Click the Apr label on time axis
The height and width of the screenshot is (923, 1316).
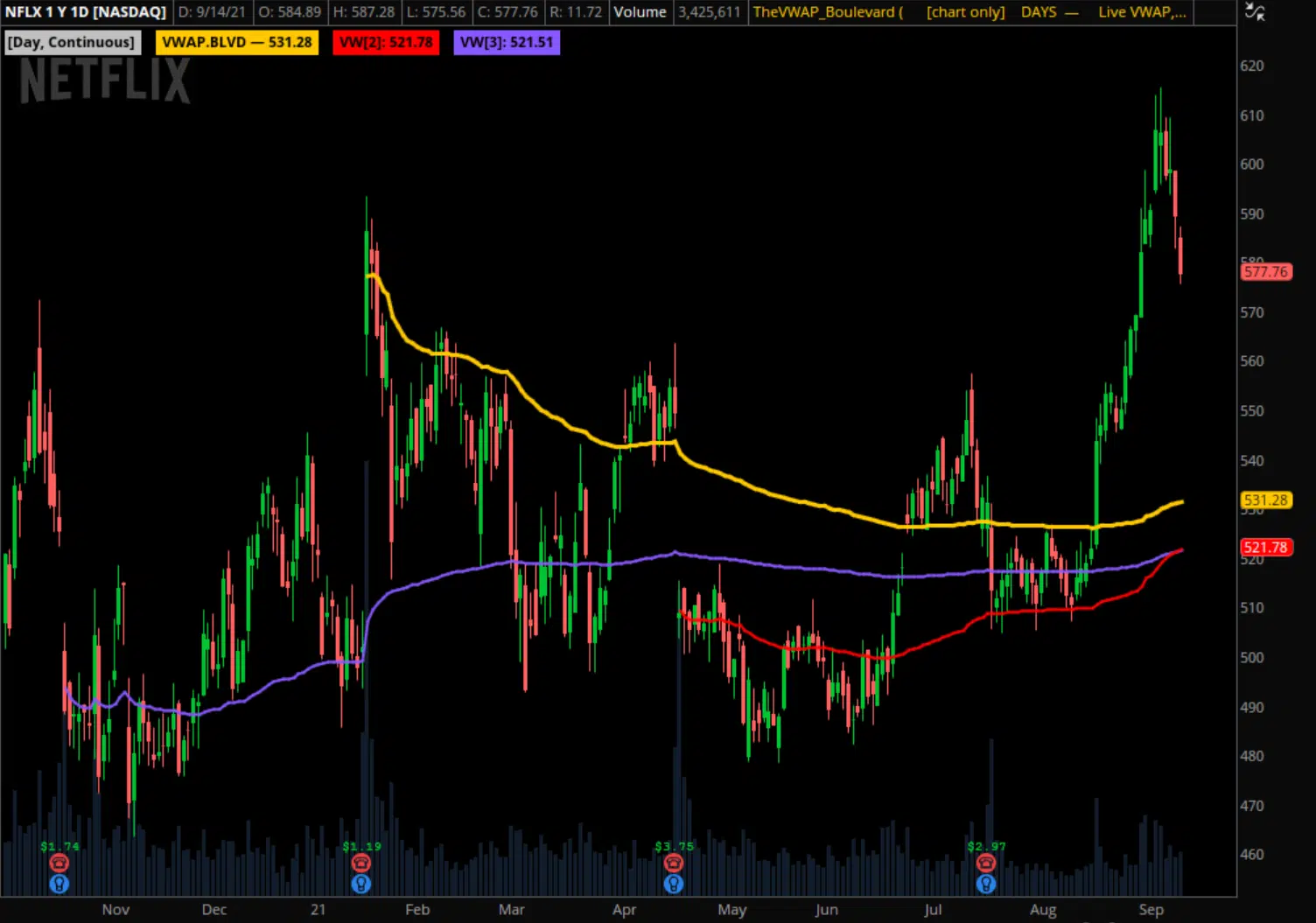pyautogui.click(x=624, y=910)
